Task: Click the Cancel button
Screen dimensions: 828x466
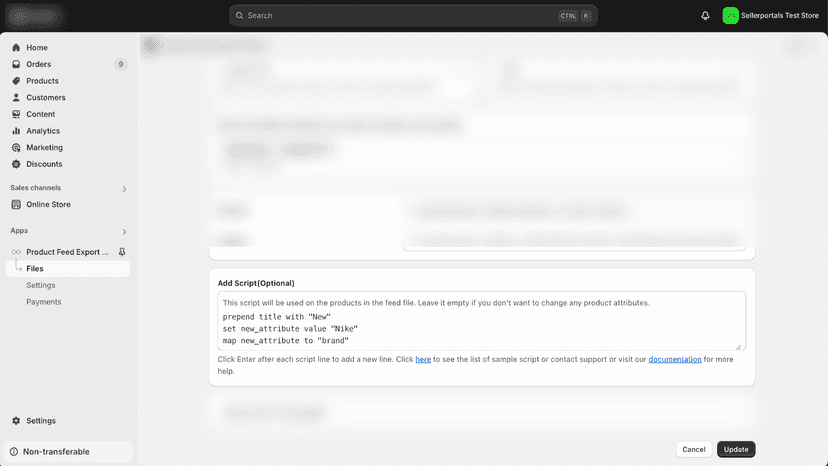Action: pos(693,449)
